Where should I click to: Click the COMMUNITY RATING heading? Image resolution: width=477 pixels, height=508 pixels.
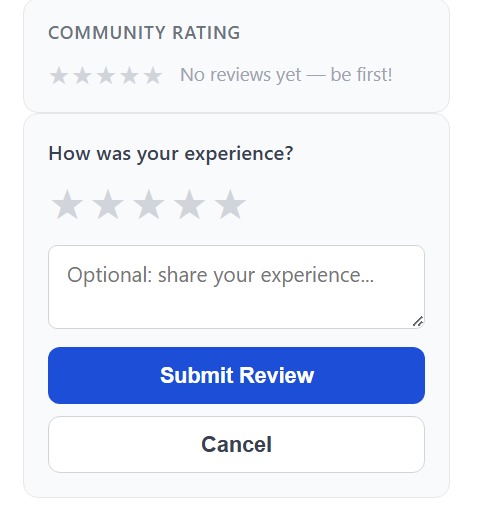[x=144, y=33]
